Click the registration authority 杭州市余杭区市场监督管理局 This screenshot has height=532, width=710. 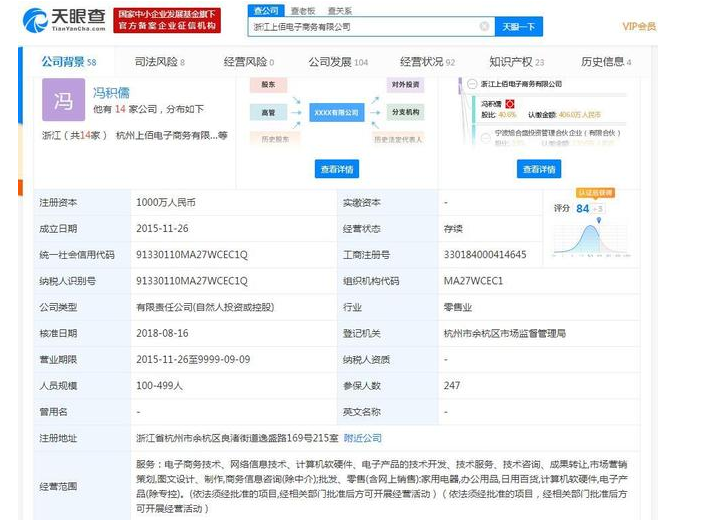(504, 333)
